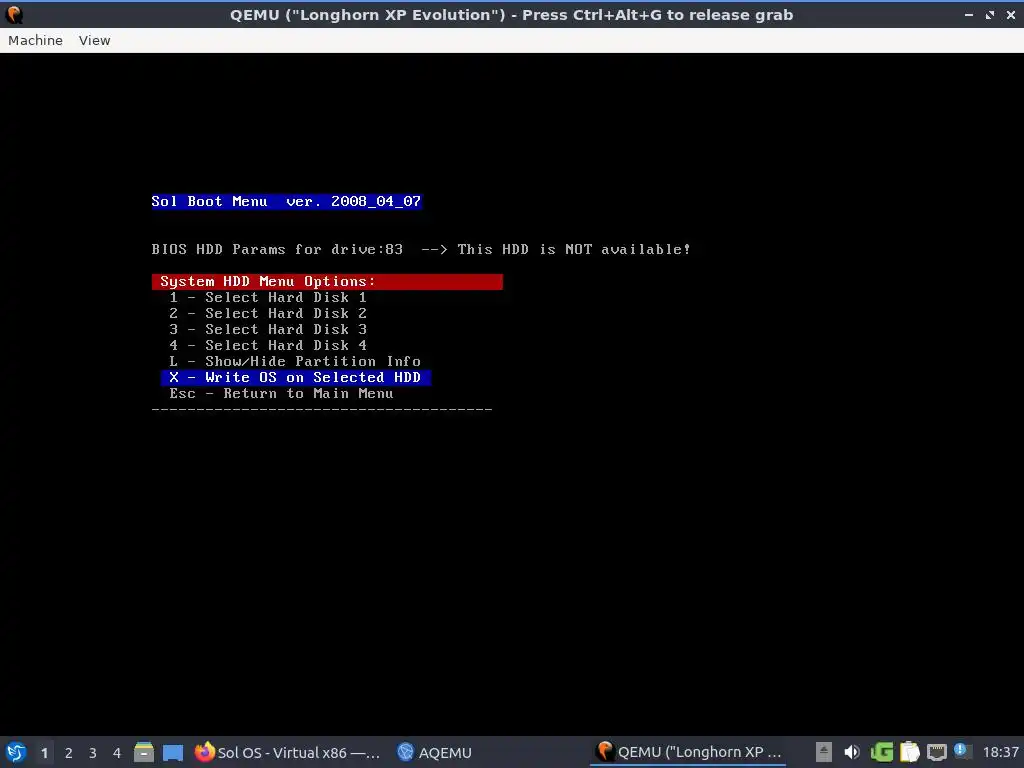Click the QEMU logo in title bar

click(x=14, y=14)
